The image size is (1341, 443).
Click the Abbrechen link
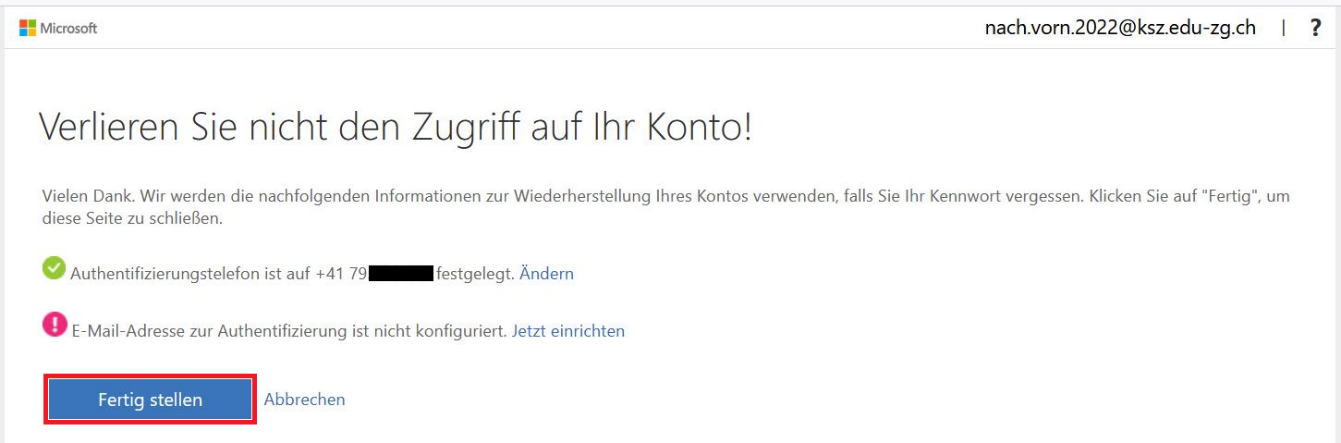pos(304,399)
